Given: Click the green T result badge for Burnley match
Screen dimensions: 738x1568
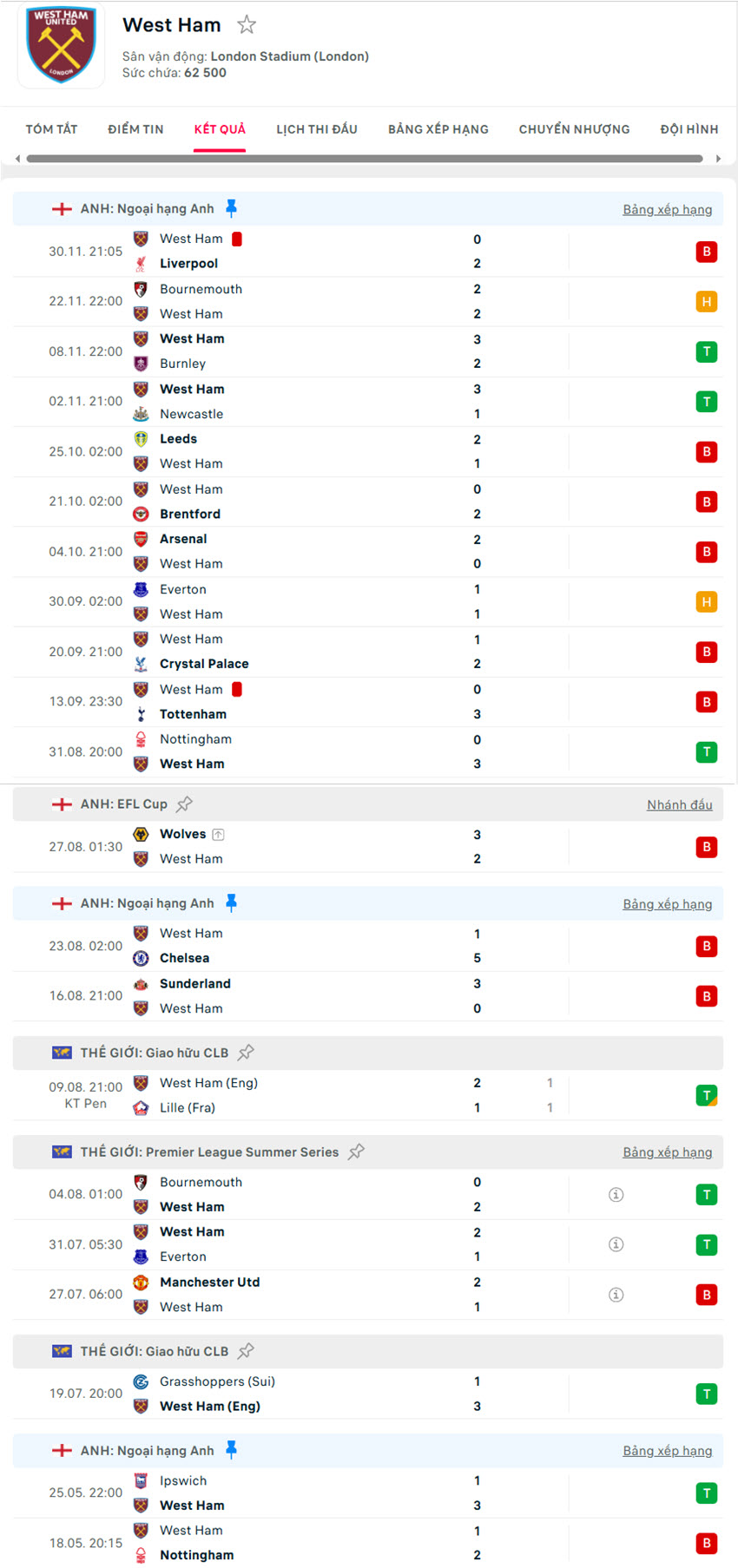Looking at the screenshot, I should click(x=706, y=351).
